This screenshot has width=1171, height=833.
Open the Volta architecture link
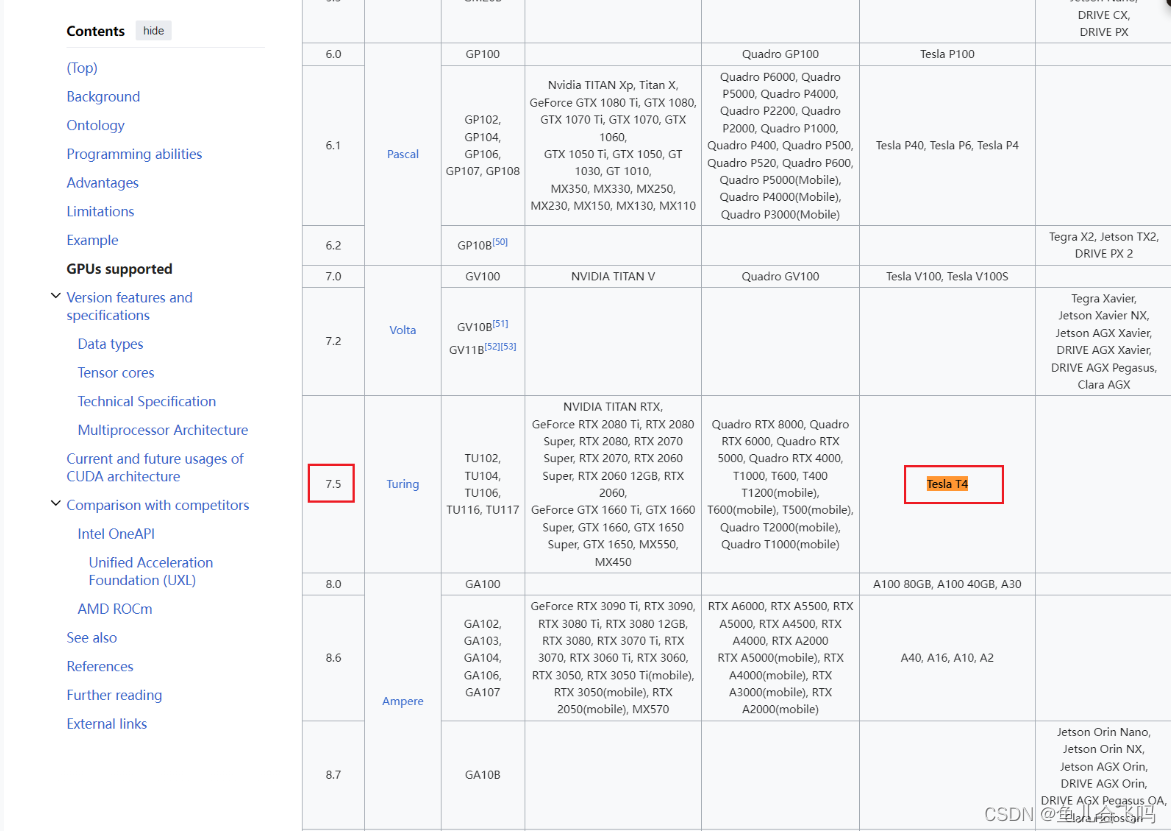click(x=403, y=330)
